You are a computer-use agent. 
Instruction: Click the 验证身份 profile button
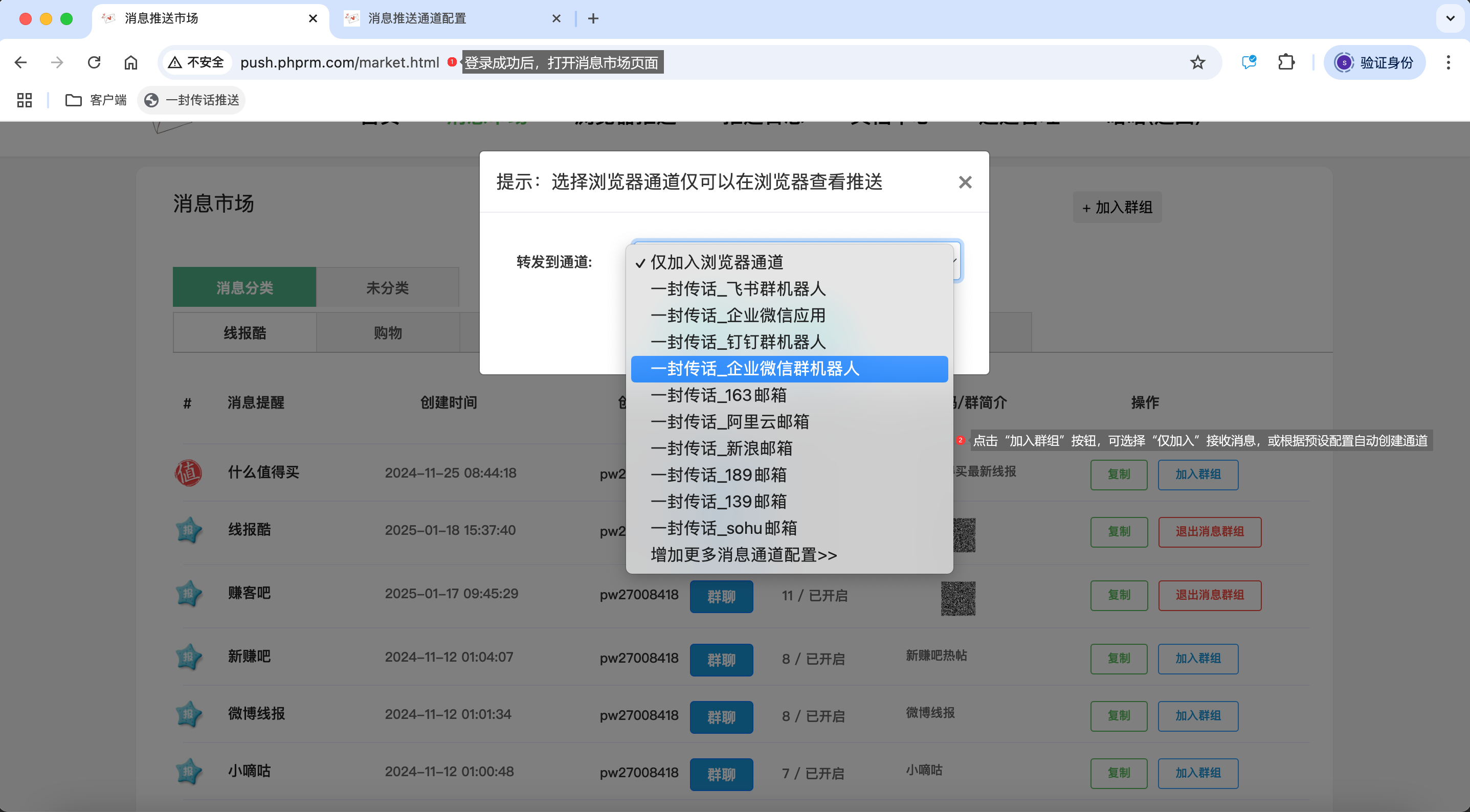coord(1375,62)
